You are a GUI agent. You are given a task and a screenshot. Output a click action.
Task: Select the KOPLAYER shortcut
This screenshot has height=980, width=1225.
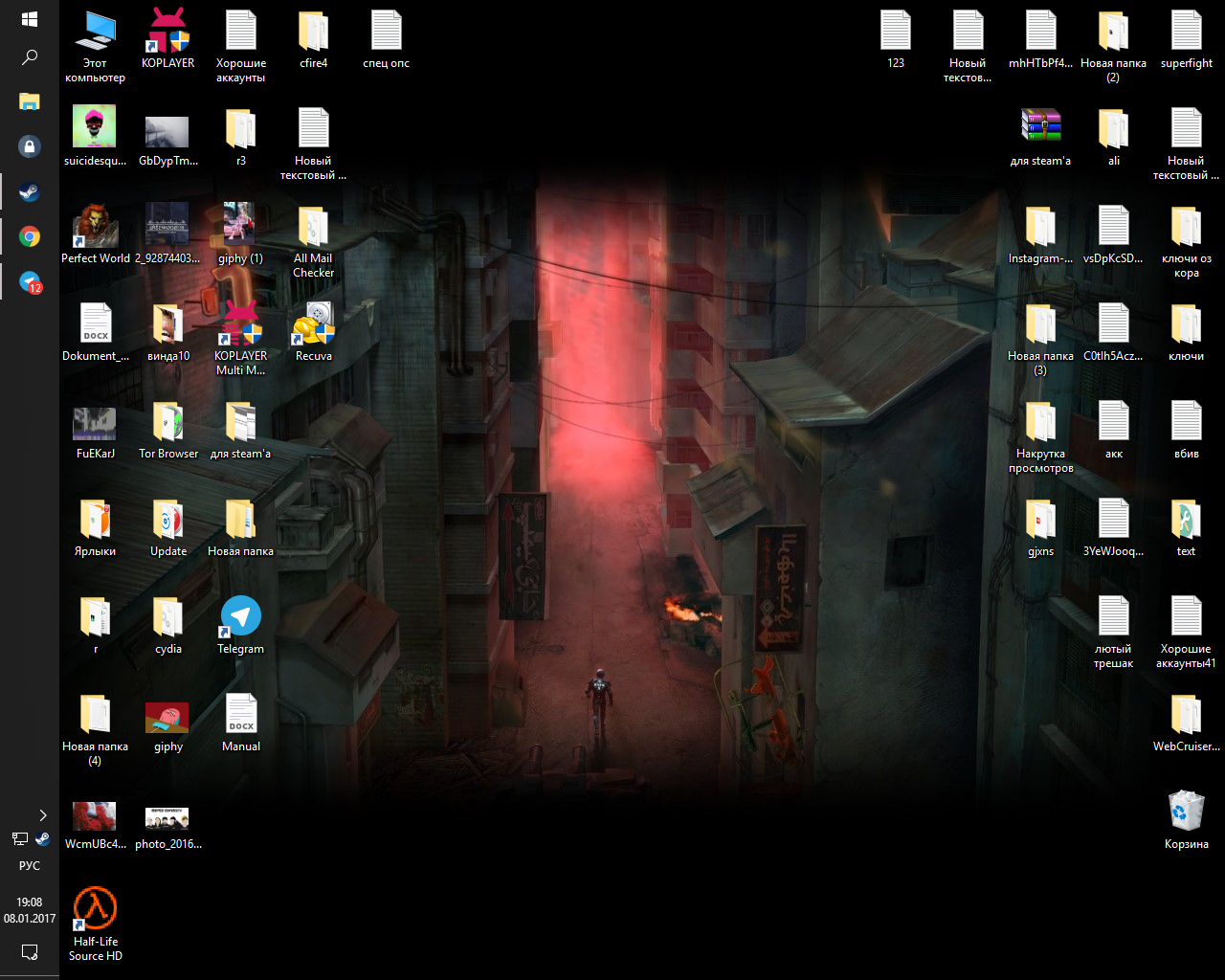(x=167, y=39)
